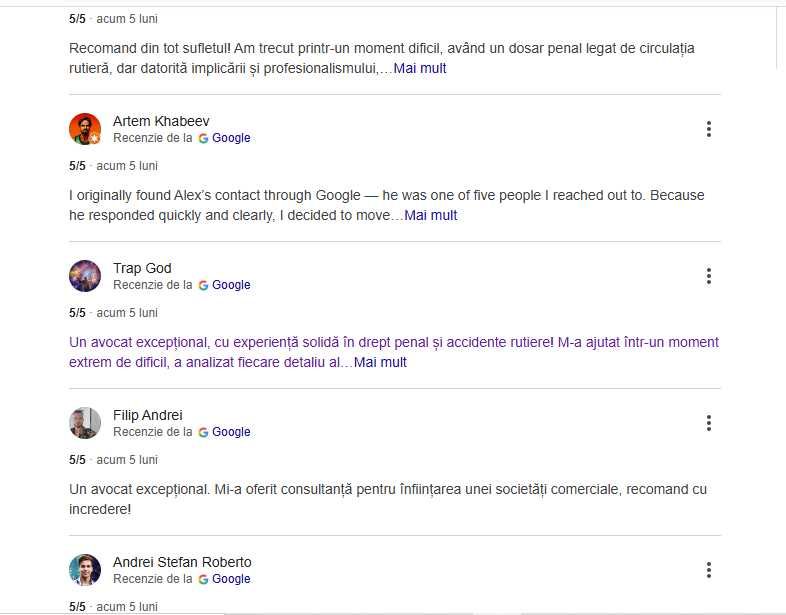Click Artem Khabeev's profile avatar
Screen dimensions: 786x615
(85, 129)
